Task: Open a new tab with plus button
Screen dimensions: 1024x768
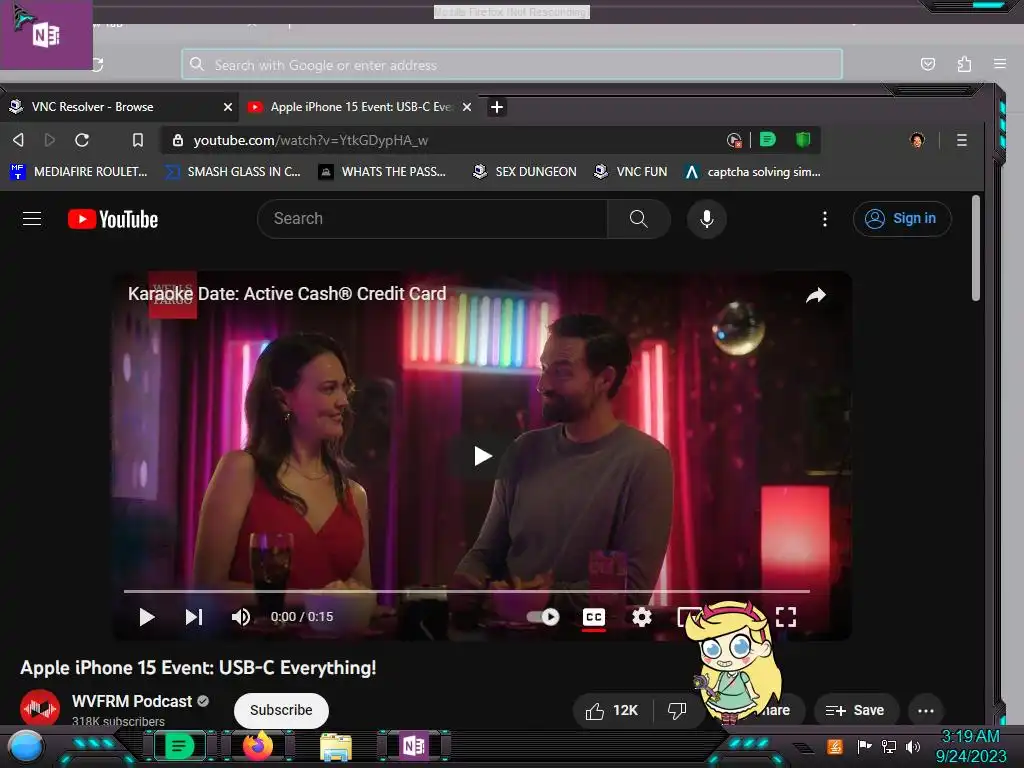Action: [x=496, y=106]
